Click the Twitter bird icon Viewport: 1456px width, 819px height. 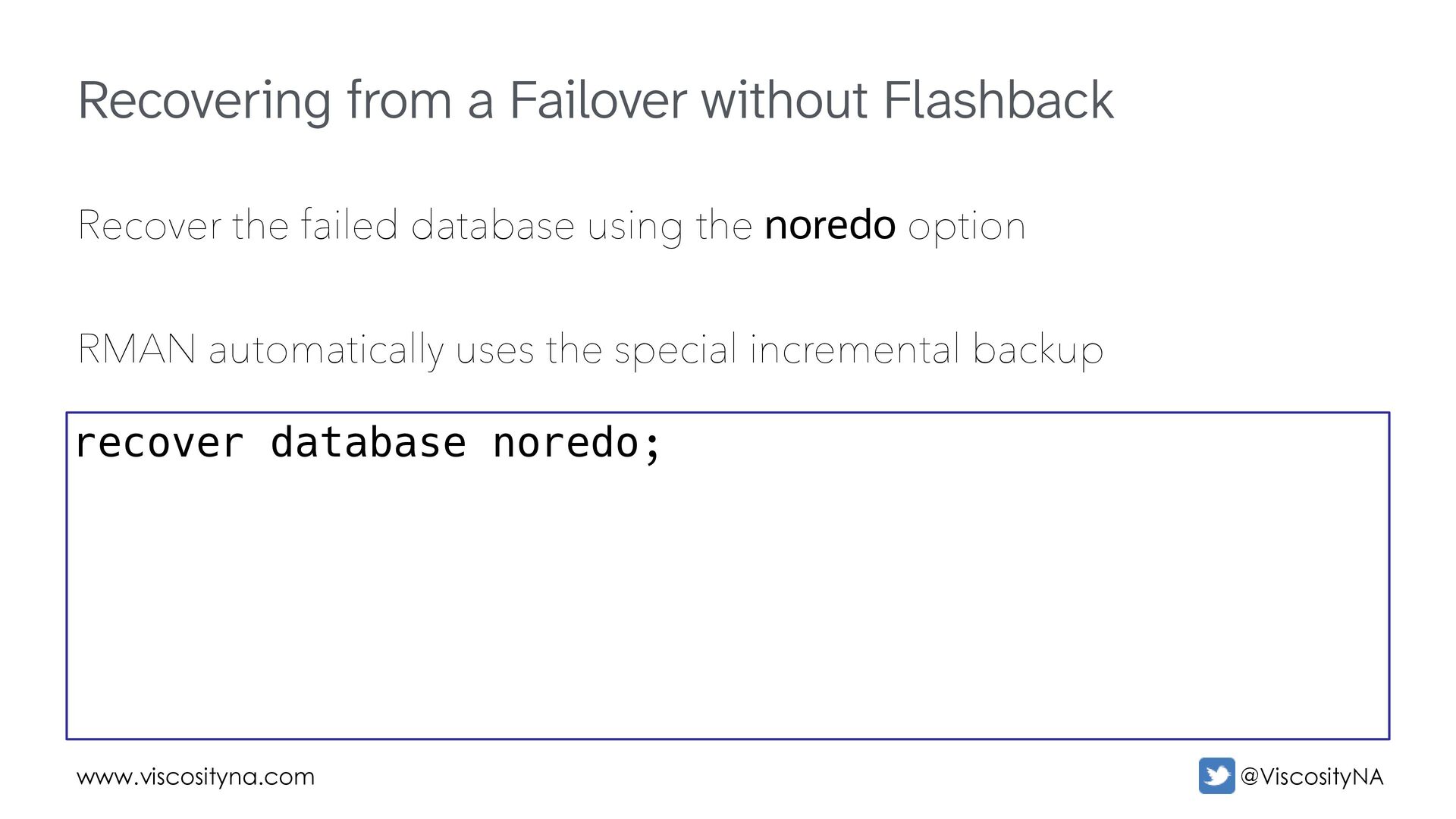(x=1216, y=776)
